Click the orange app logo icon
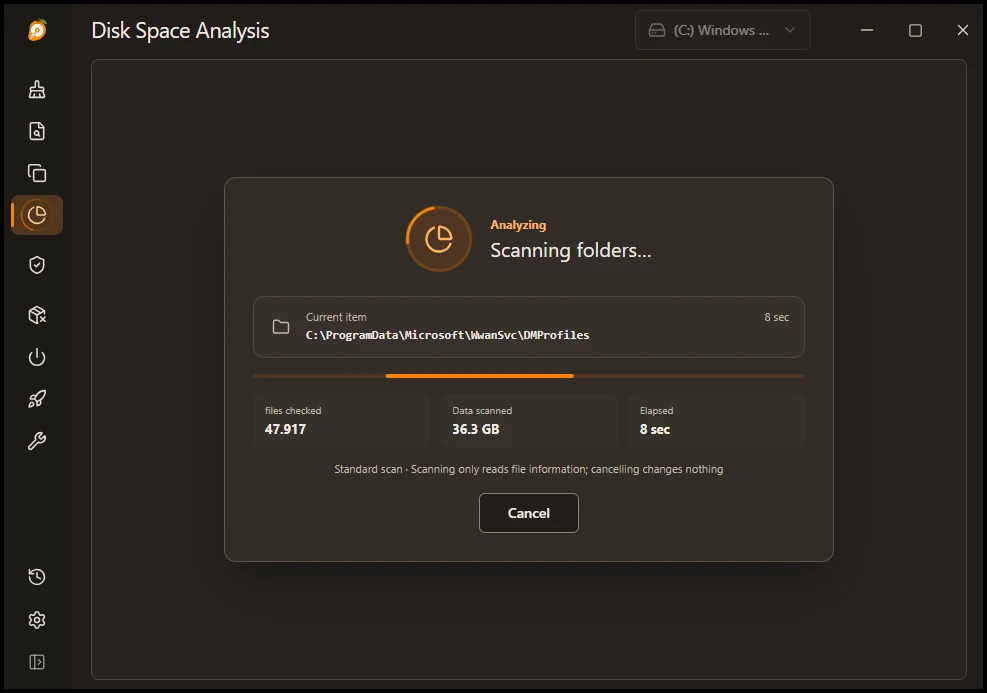The image size is (987, 693). [x=37, y=30]
